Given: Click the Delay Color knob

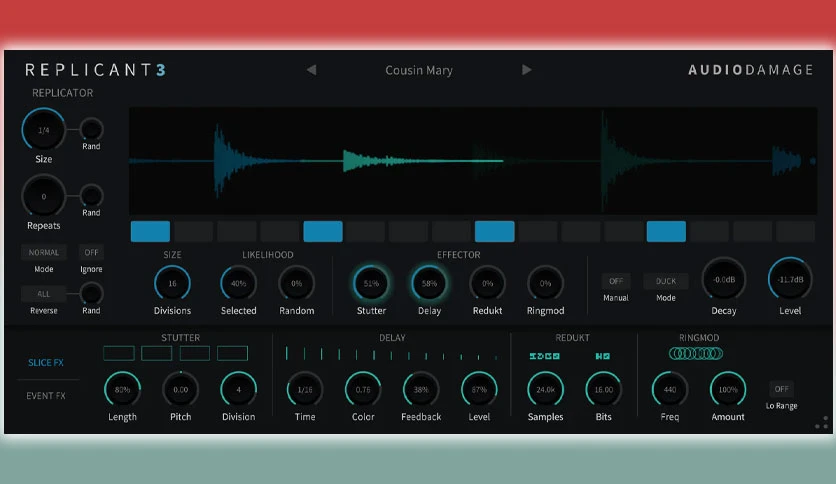Looking at the screenshot, I should click(x=363, y=390).
